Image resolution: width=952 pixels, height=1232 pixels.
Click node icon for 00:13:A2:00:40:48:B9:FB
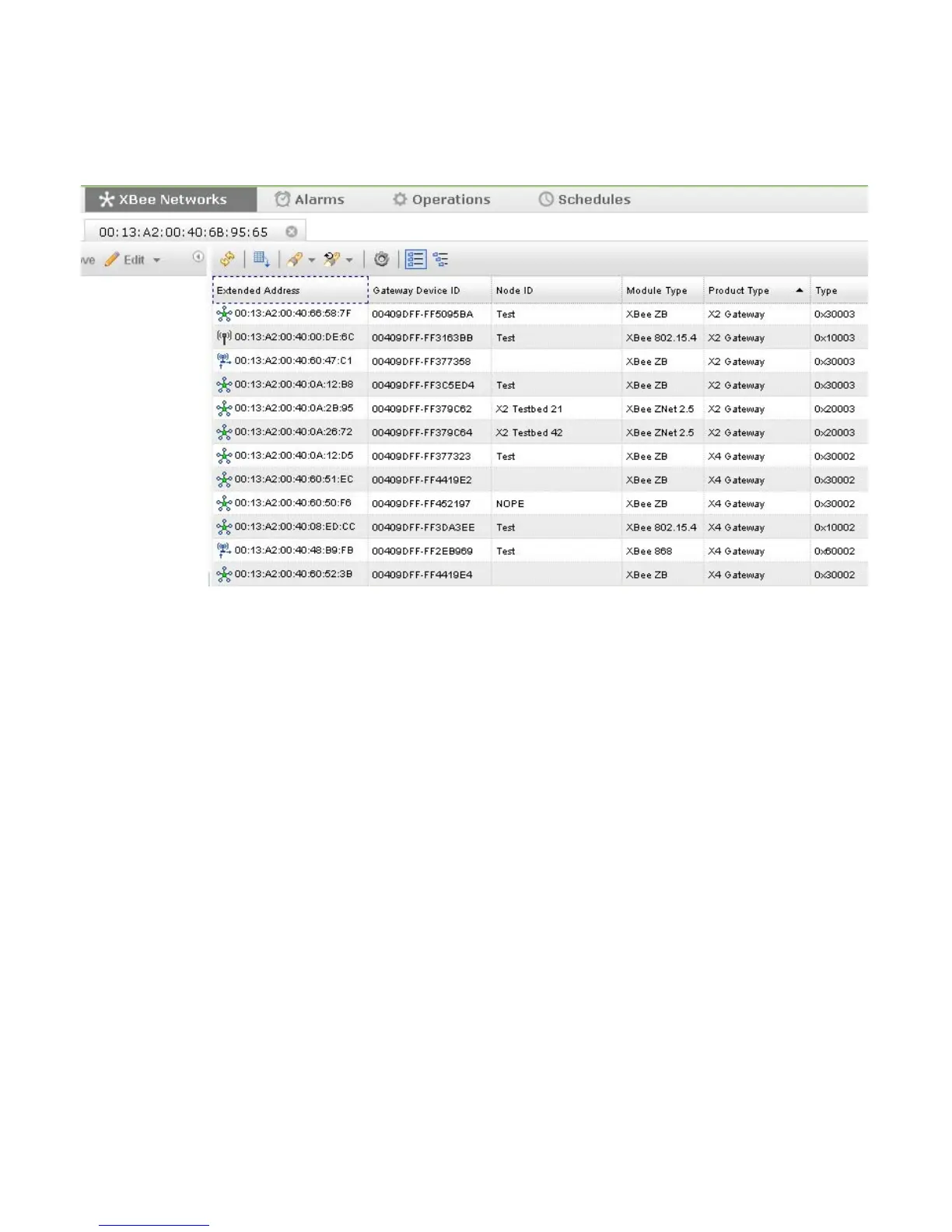(224, 551)
